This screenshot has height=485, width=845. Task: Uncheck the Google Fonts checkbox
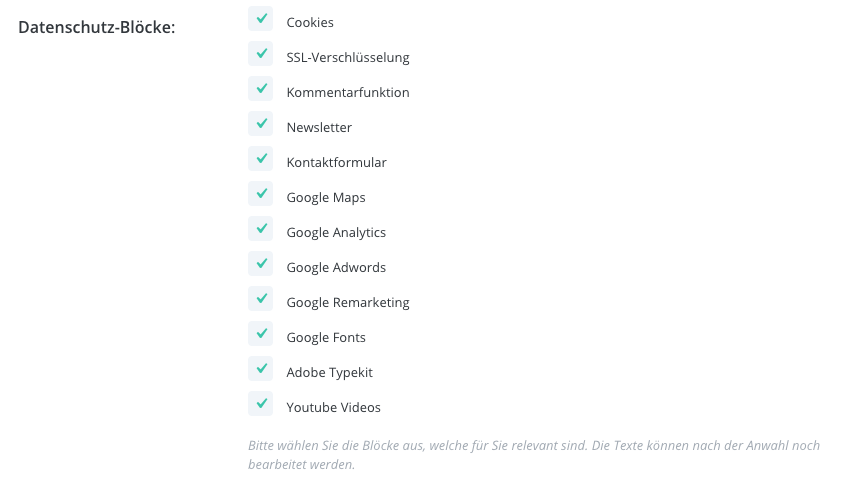(x=261, y=334)
